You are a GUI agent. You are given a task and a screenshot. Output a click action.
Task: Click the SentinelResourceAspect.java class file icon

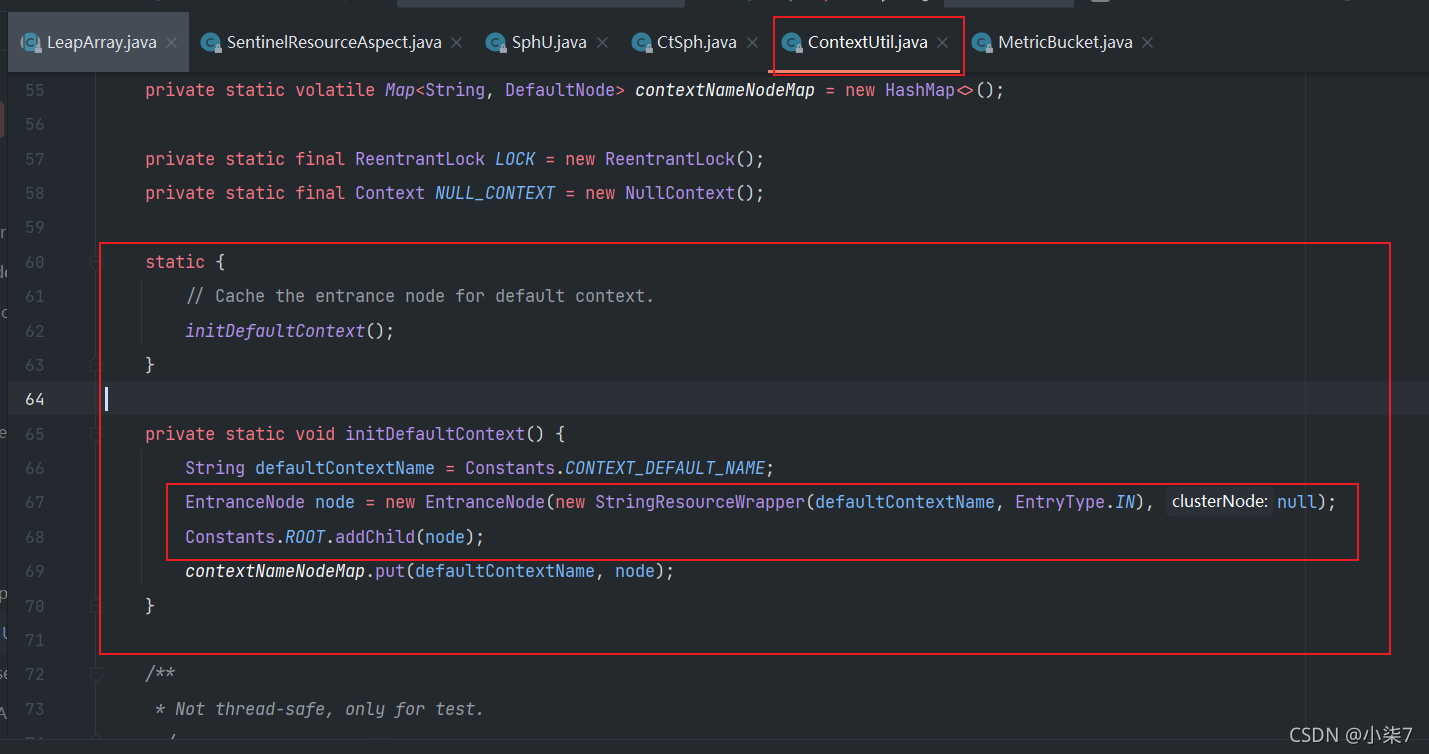point(210,42)
